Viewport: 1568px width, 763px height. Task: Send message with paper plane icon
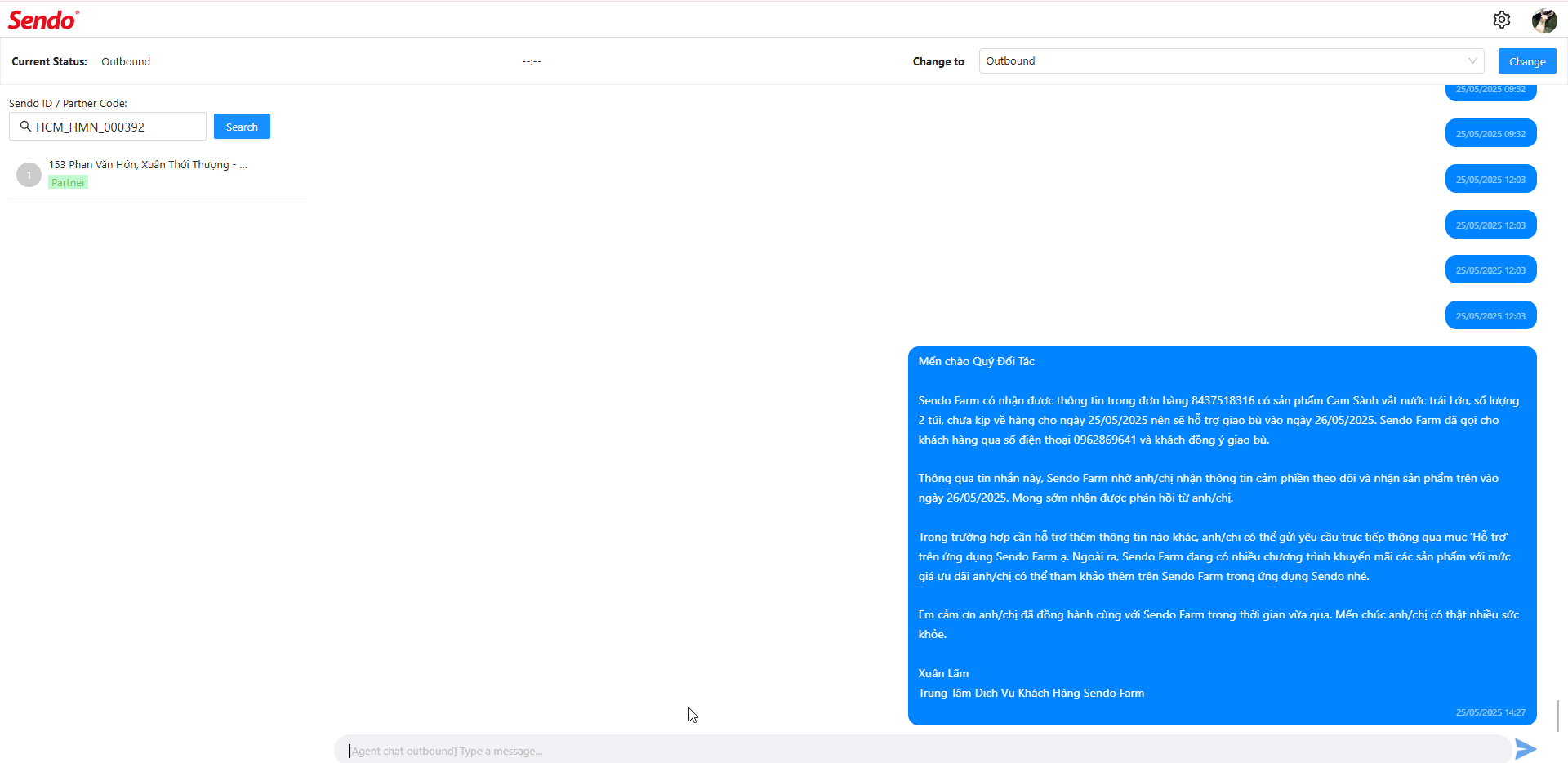tap(1526, 749)
